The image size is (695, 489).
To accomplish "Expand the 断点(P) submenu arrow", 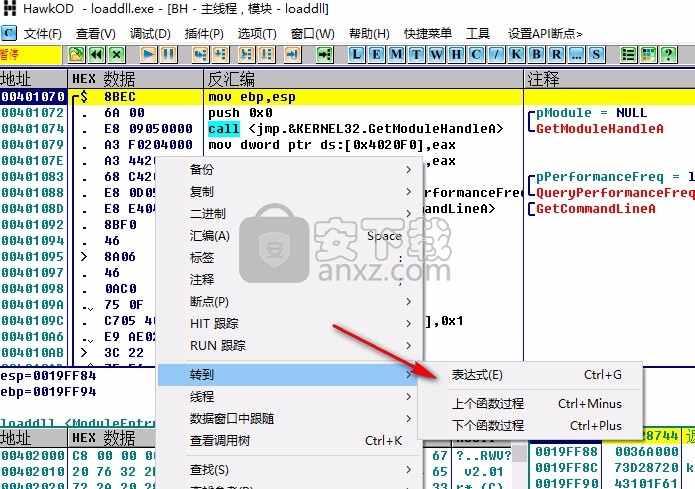I will click(x=409, y=301).
